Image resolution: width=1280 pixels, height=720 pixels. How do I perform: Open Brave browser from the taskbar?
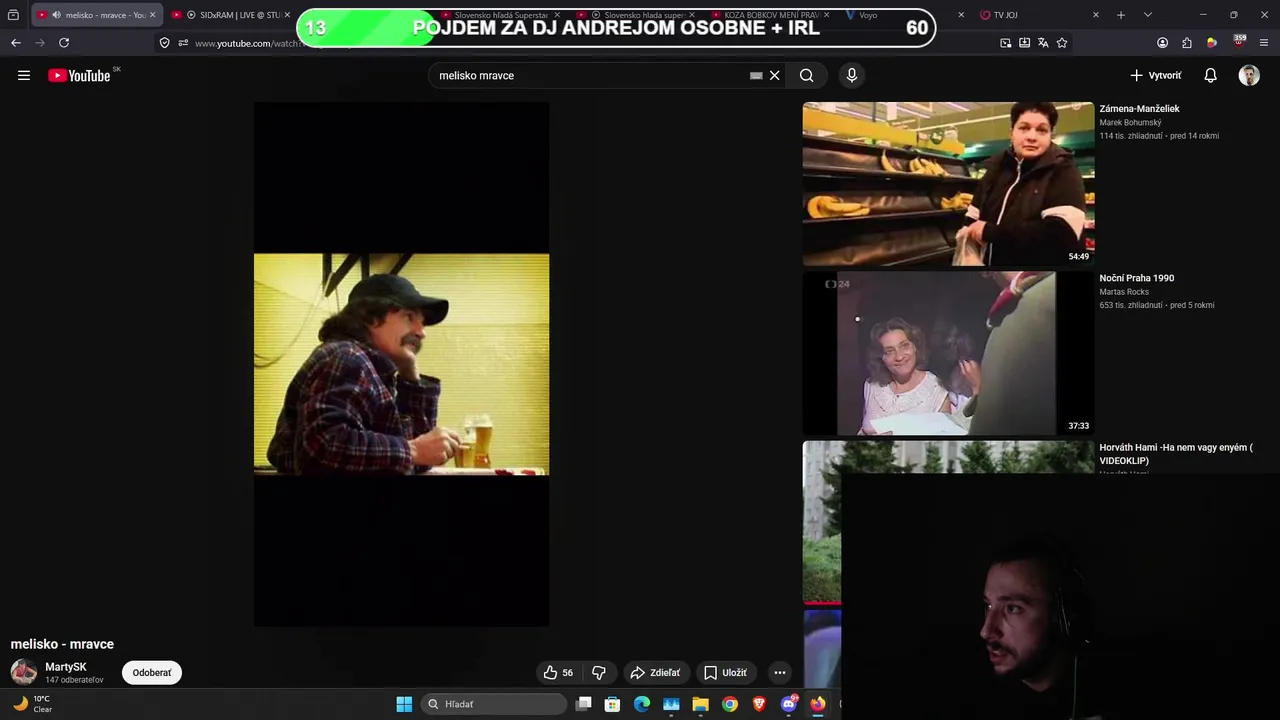(x=759, y=704)
